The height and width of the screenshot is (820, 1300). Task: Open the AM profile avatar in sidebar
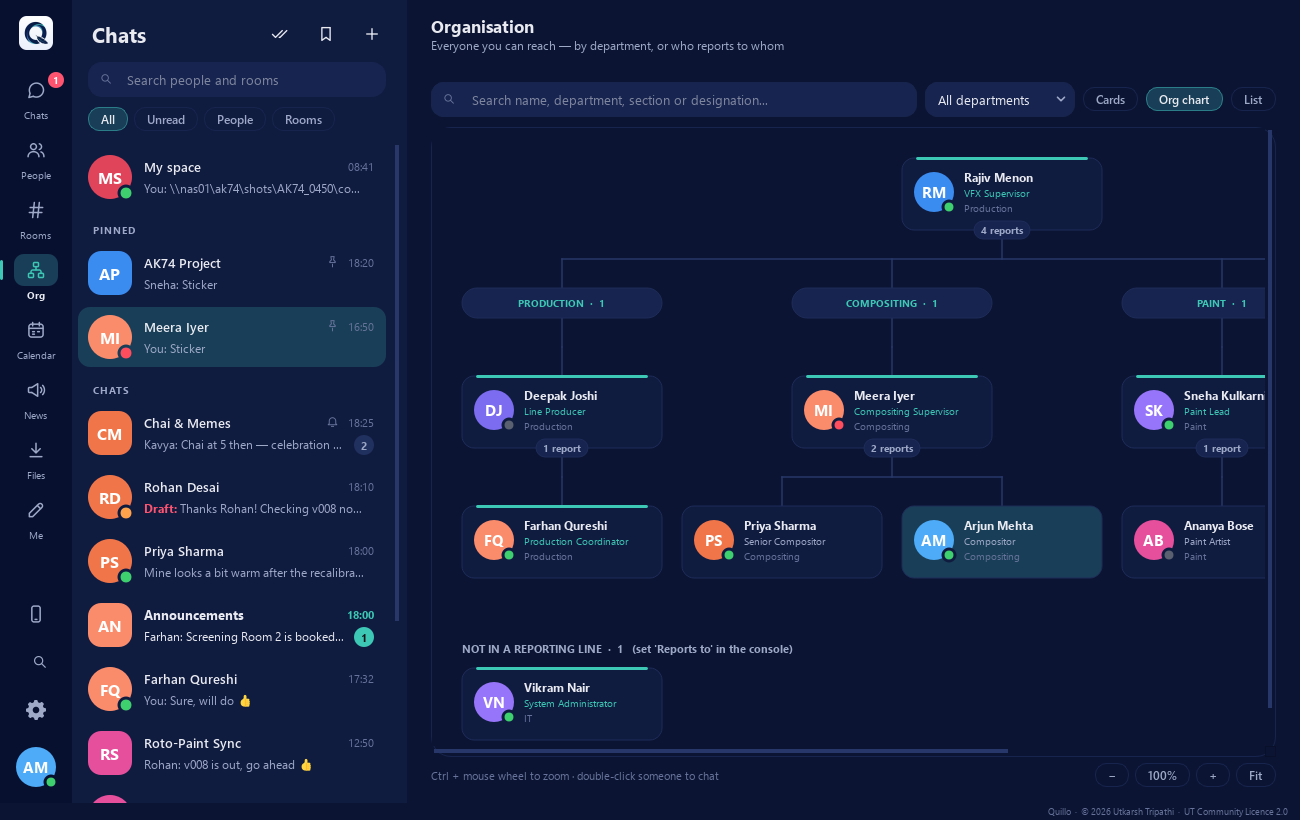pos(36,767)
